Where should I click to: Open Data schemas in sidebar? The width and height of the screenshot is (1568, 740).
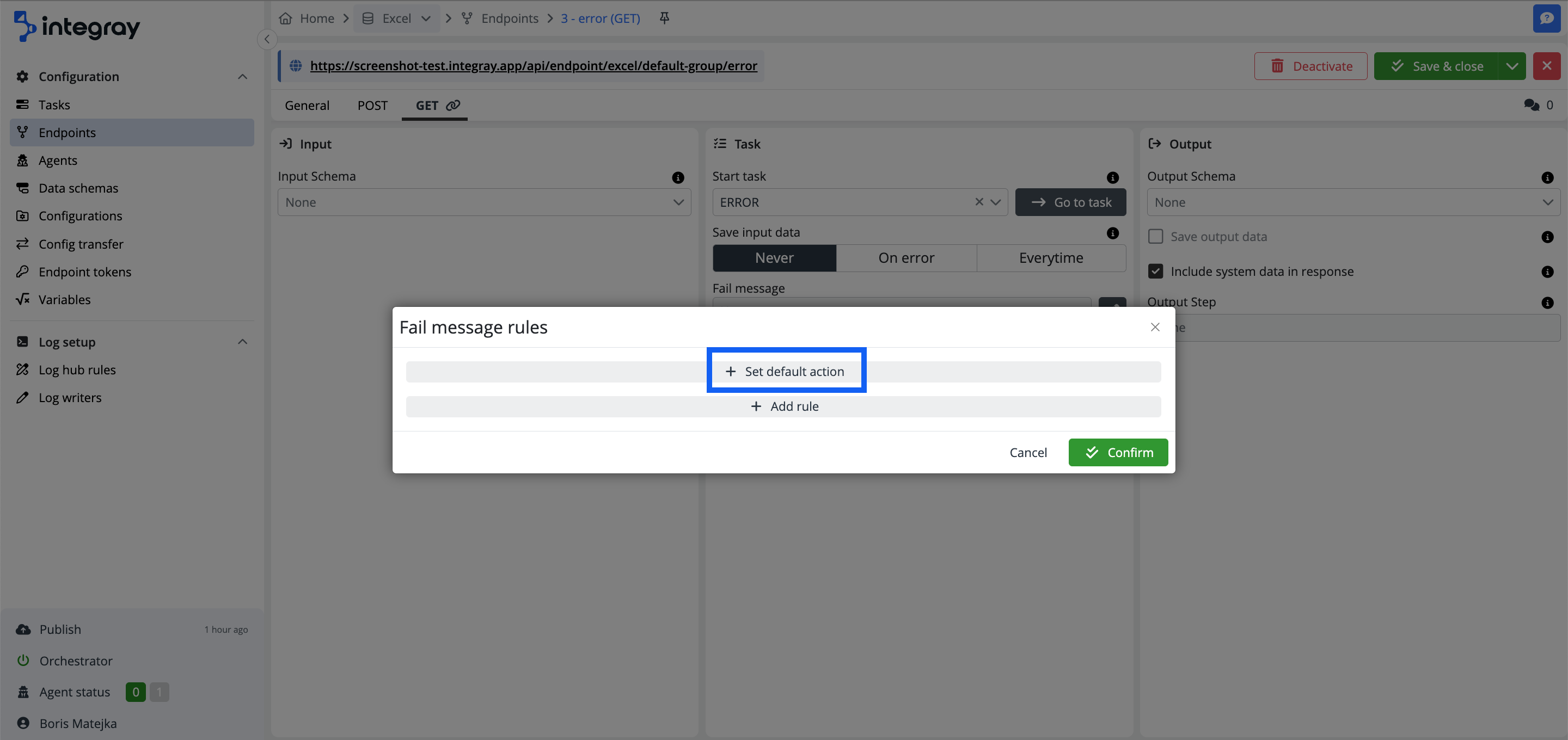click(78, 188)
